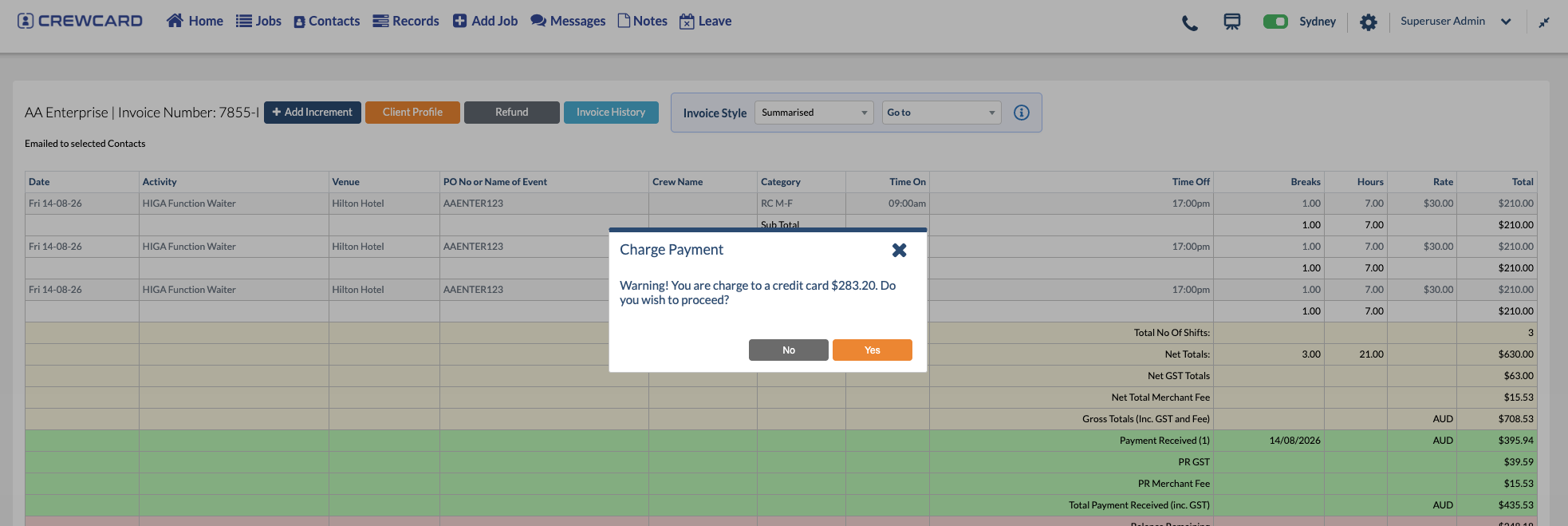The image size is (1568, 526).
Task: Click the phone icon in header
Action: (1190, 23)
